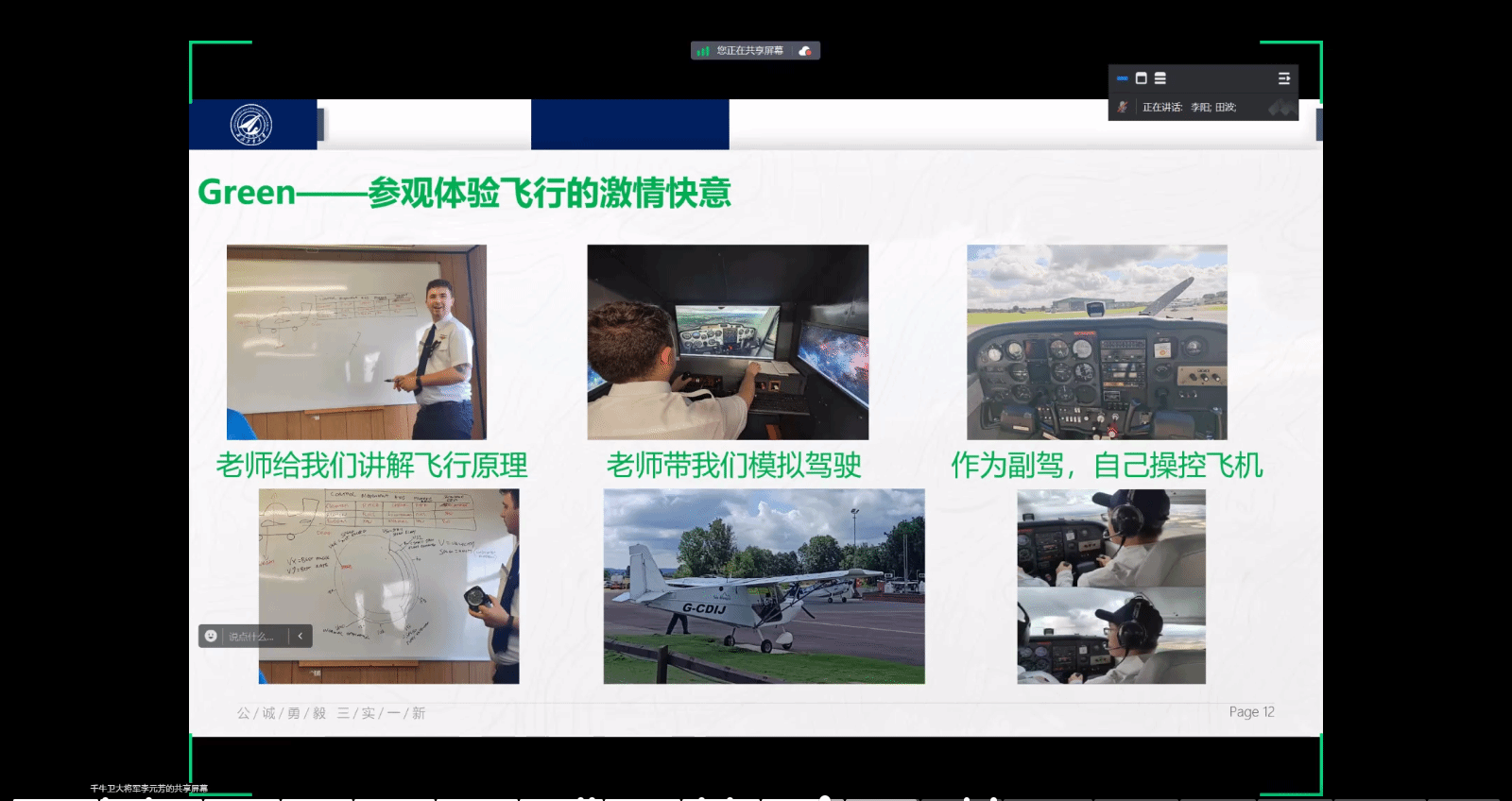The height and width of the screenshot is (801, 1512).
Task: Click the '千牛卫大将军李元芳的共享屏幕' label
Action: point(148,789)
